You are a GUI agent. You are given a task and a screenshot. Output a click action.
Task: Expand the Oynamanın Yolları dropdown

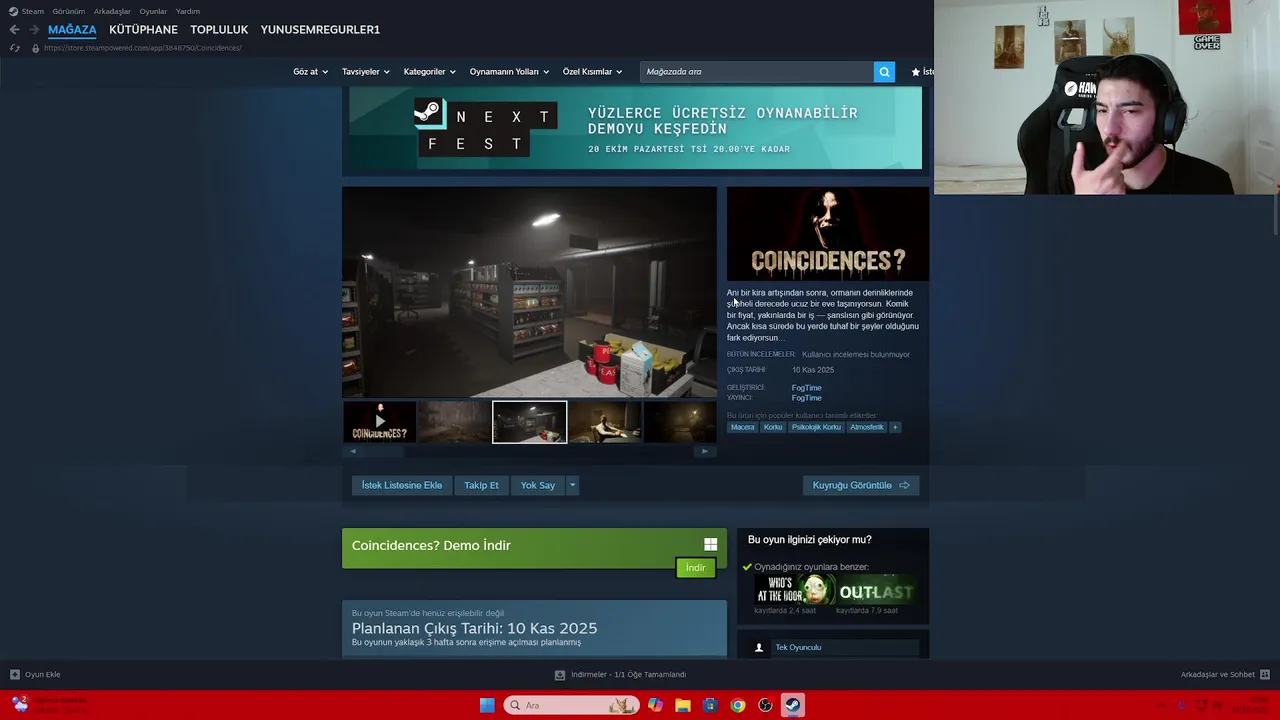pos(509,72)
